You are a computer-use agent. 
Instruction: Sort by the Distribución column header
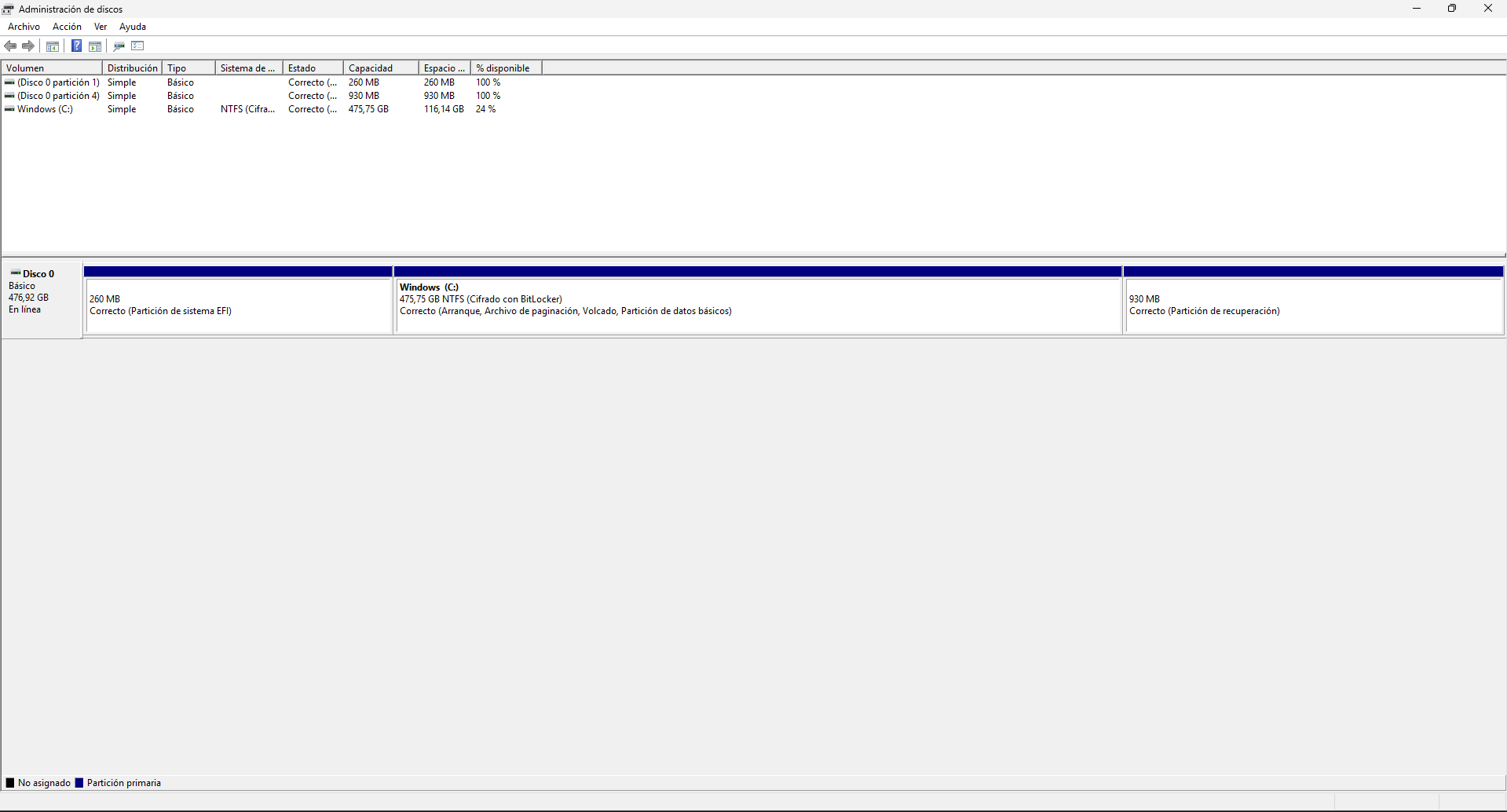coord(132,68)
